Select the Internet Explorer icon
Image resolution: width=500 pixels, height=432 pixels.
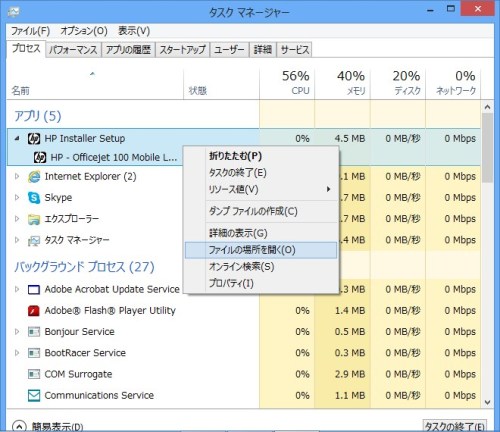point(34,176)
